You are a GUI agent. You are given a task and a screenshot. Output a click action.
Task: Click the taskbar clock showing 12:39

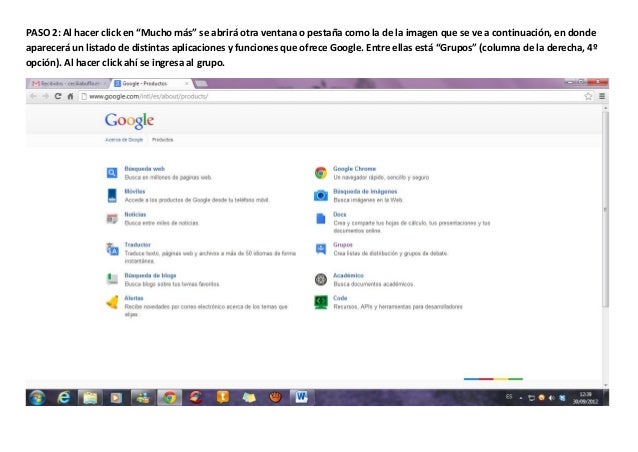pyautogui.click(x=585, y=398)
